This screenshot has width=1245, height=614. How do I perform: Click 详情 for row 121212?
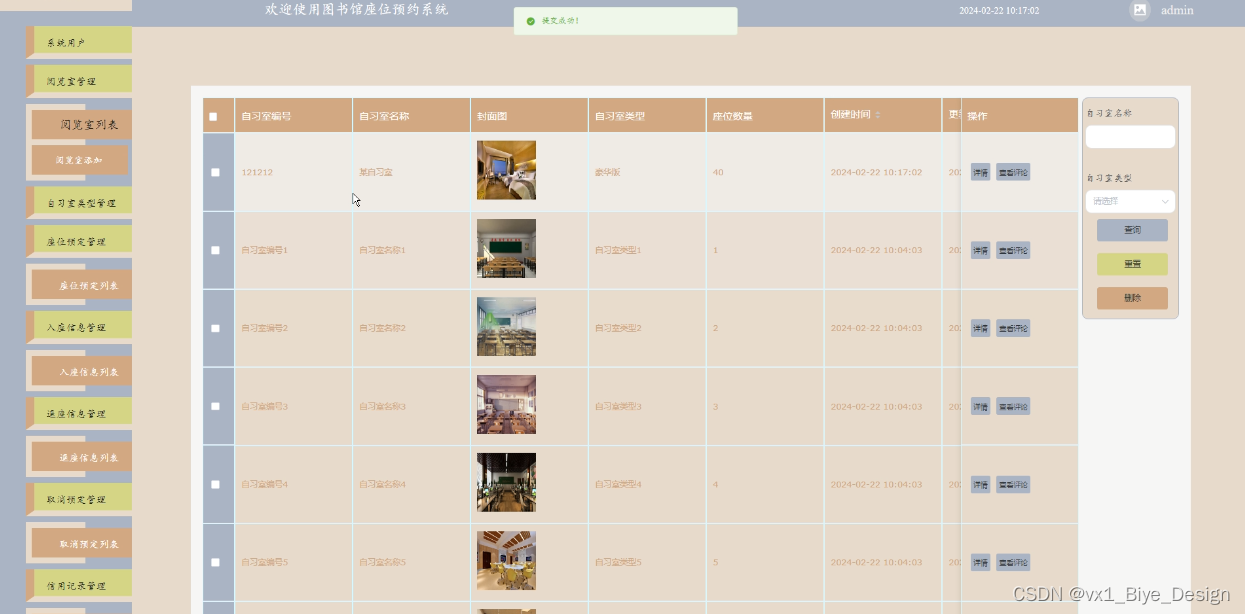pos(981,172)
